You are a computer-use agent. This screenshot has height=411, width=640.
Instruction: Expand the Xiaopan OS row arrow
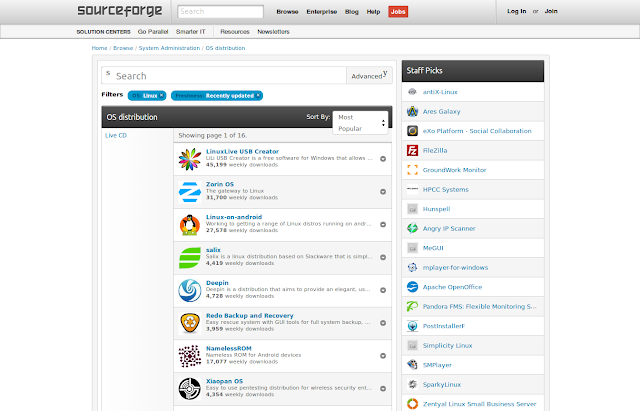click(383, 389)
